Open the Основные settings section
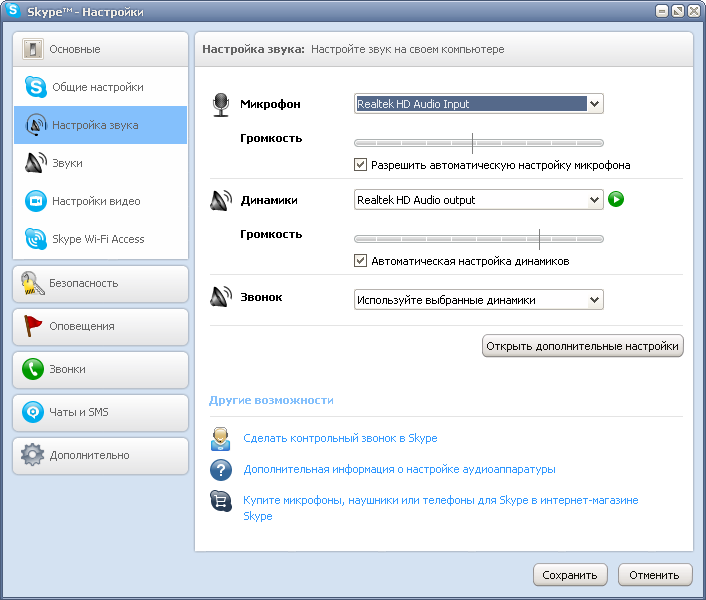This screenshot has height=600, width=706. pos(100,49)
